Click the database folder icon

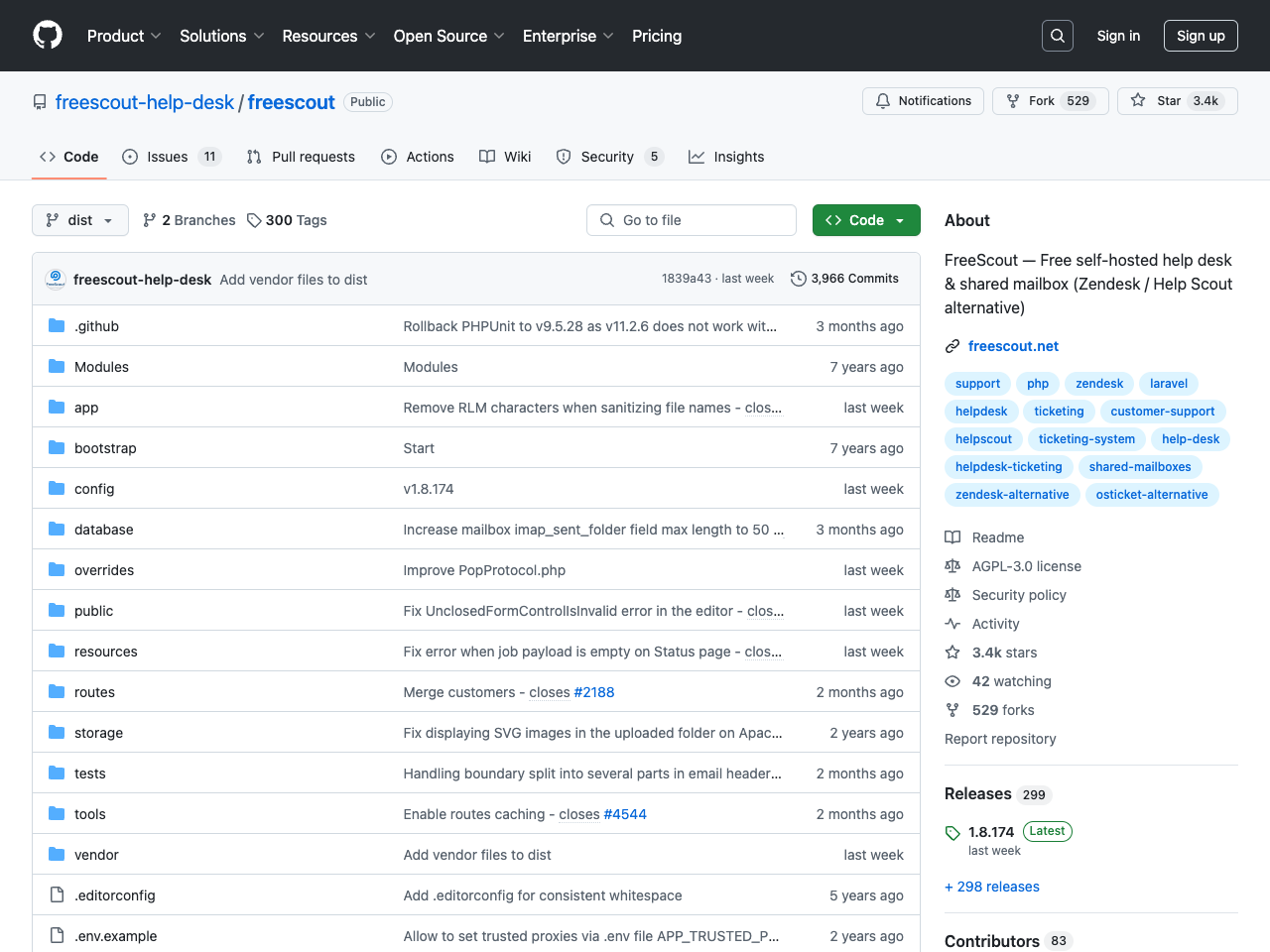[57, 530]
